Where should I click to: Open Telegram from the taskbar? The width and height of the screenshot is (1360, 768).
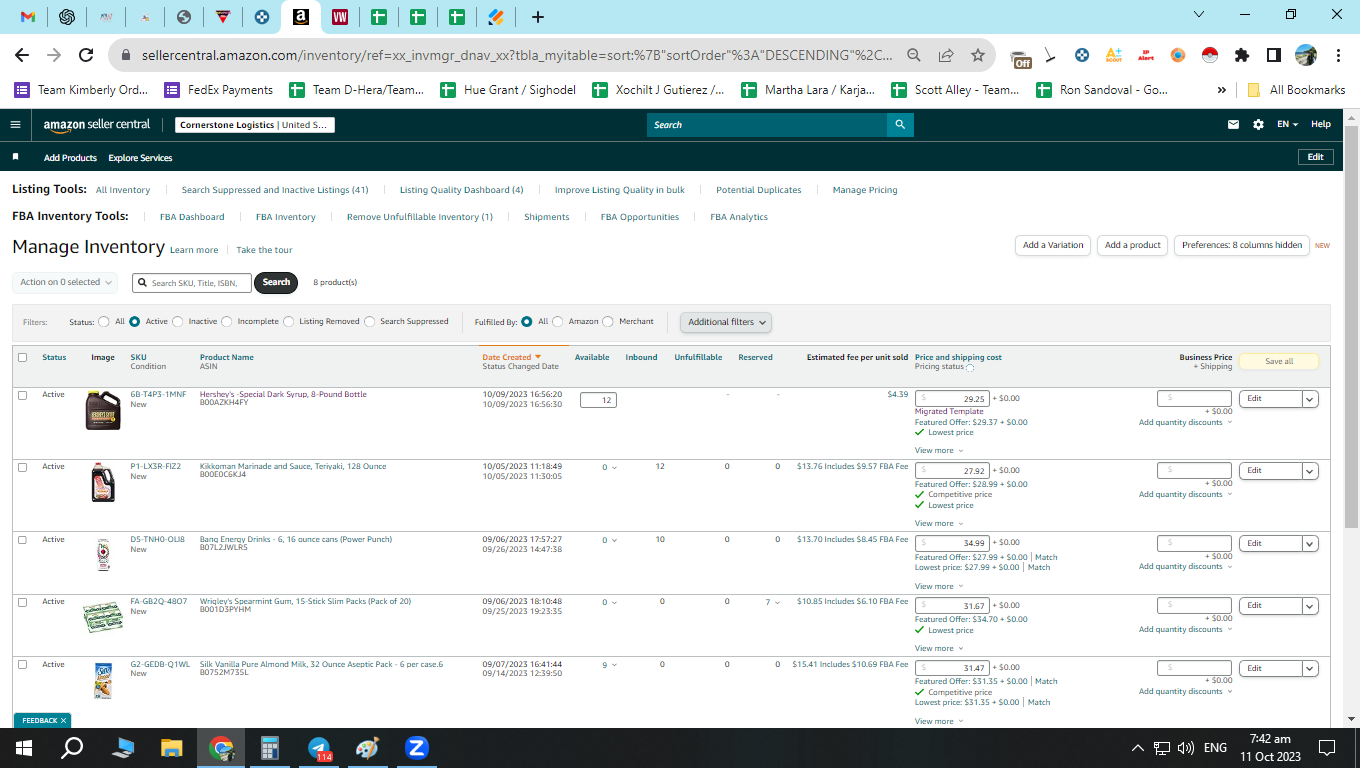pos(319,747)
